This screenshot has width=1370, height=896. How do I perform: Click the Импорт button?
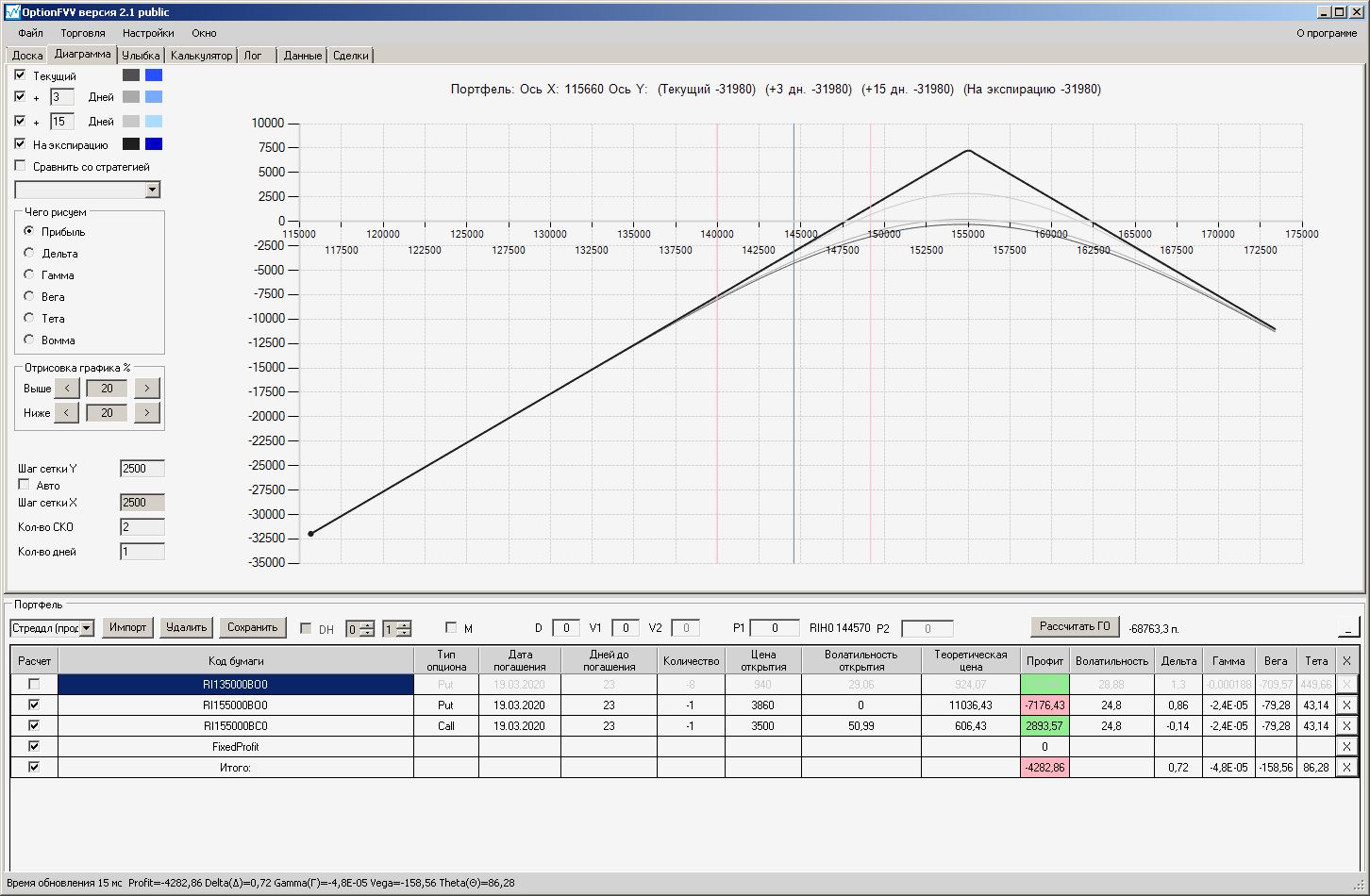127,627
